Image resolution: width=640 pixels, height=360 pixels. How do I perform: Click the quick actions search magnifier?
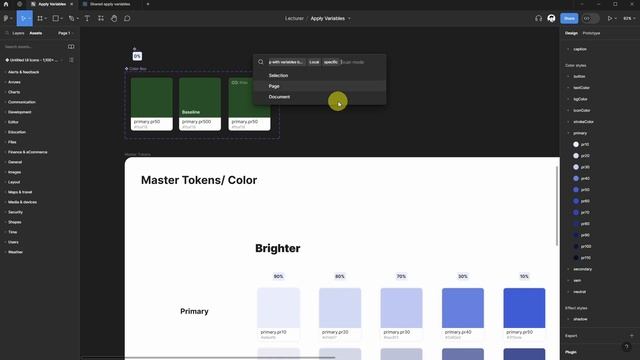point(261,62)
